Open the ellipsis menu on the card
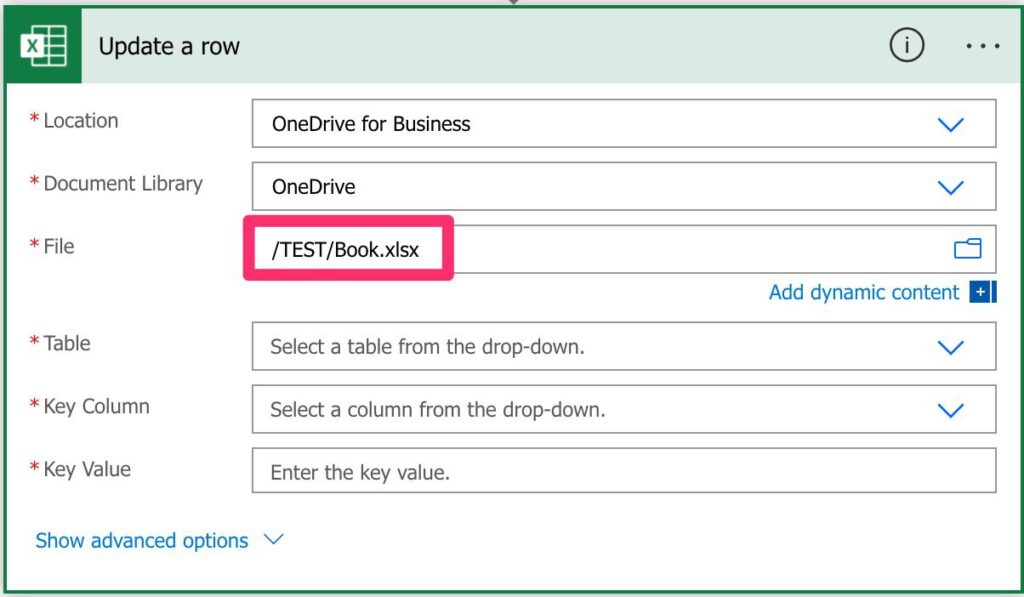Image resolution: width=1024 pixels, height=597 pixels. click(x=982, y=45)
